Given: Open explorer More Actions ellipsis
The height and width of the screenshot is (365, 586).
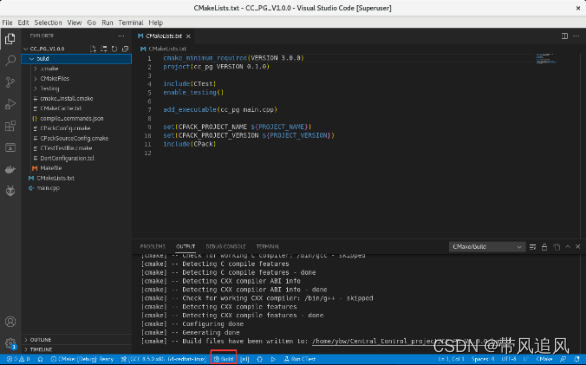Looking at the screenshot, I should click(x=121, y=36).
